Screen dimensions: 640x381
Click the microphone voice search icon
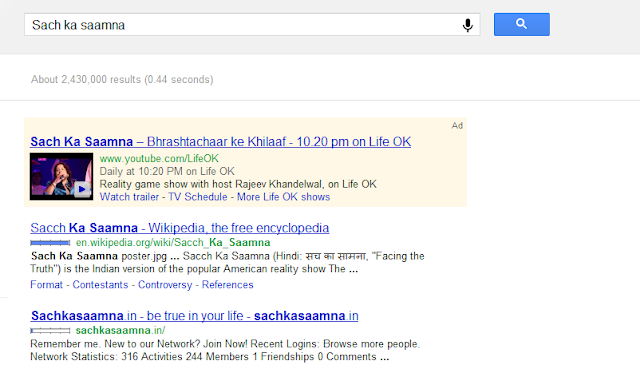[x=468, y=25]
